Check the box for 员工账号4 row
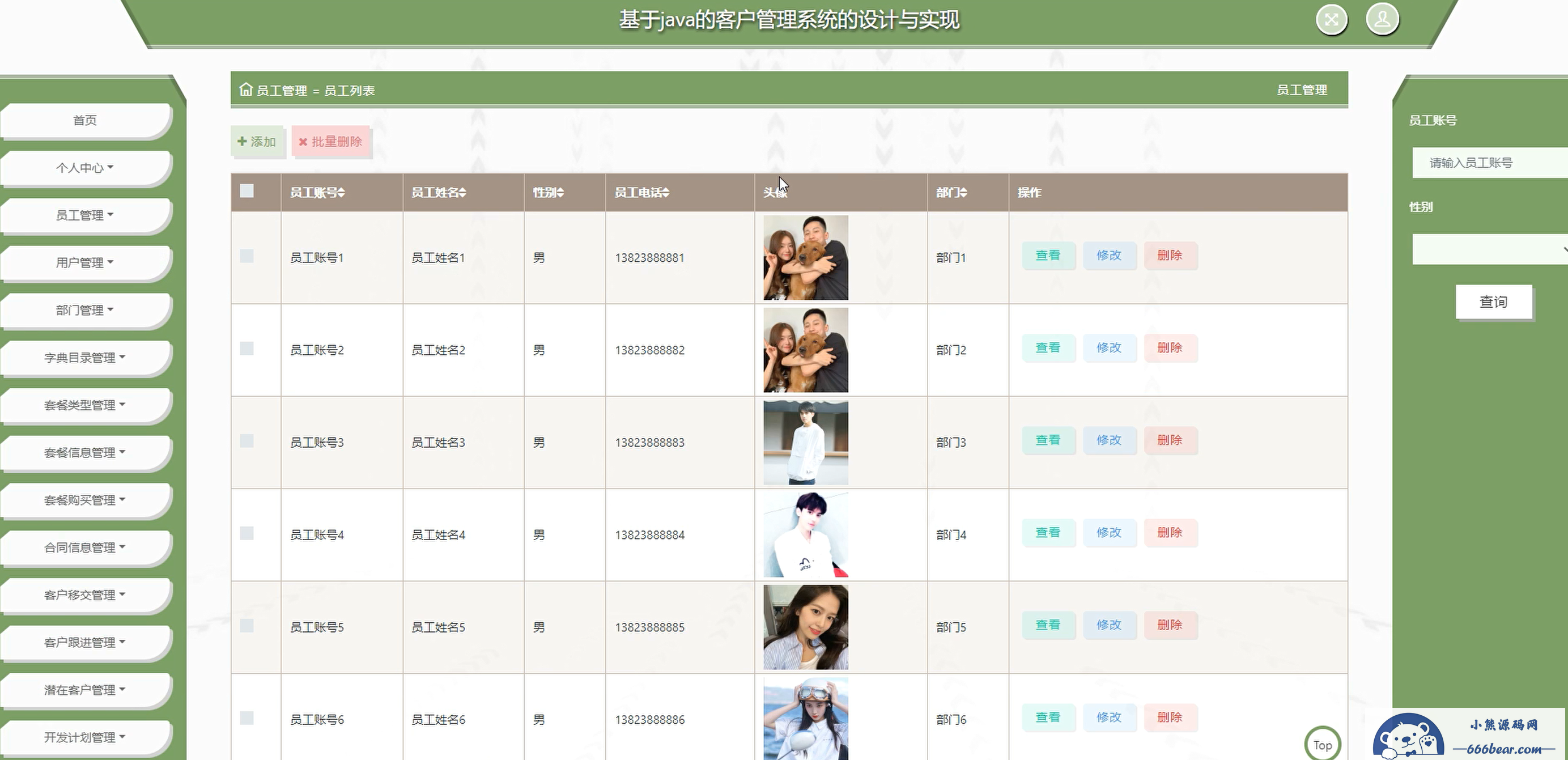 247,533
